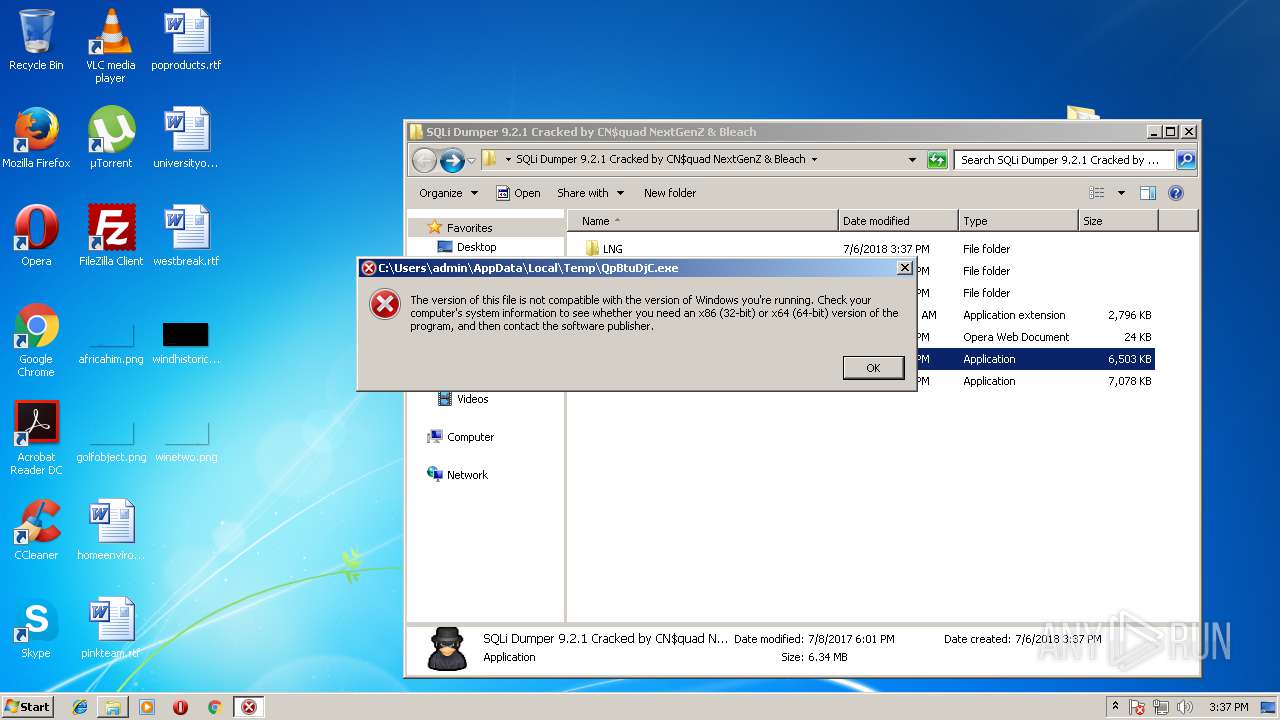Sort by Type column header
Viewport: 1280px width, 720px height.
(1018, 221)
